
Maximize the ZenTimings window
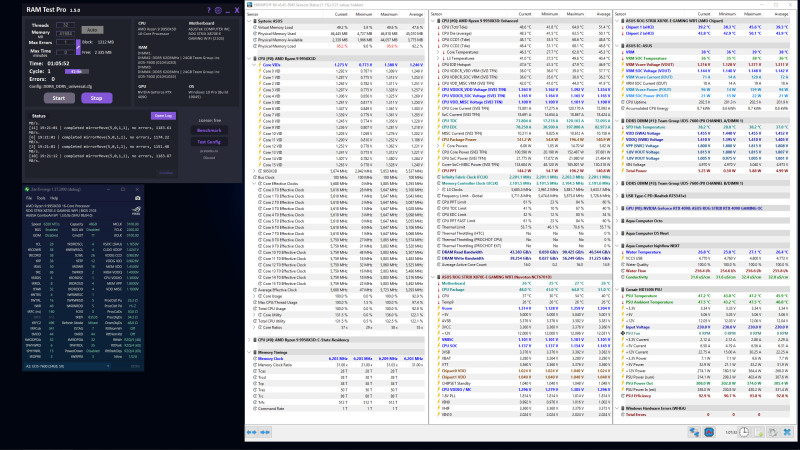[123, 189]
